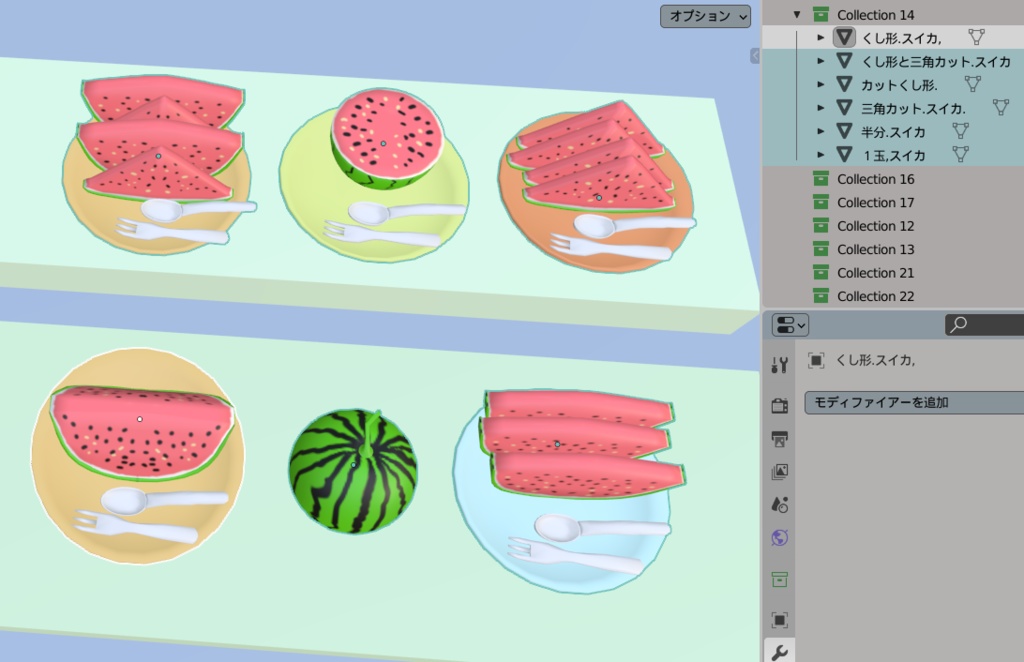Viewport: 1024px width, 662px height.
Task: Click the object icon of 三角カット.スイカ.
Action: 844,108
